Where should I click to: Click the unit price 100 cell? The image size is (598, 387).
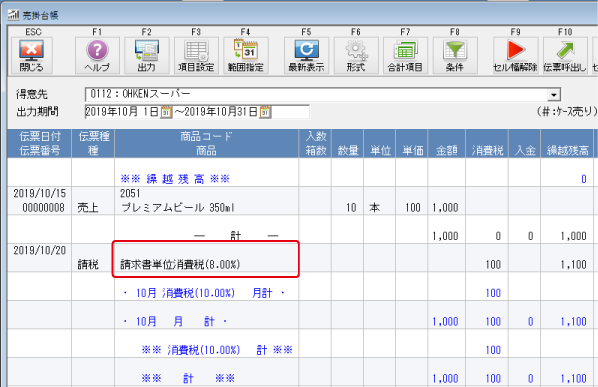click(413, 208)
